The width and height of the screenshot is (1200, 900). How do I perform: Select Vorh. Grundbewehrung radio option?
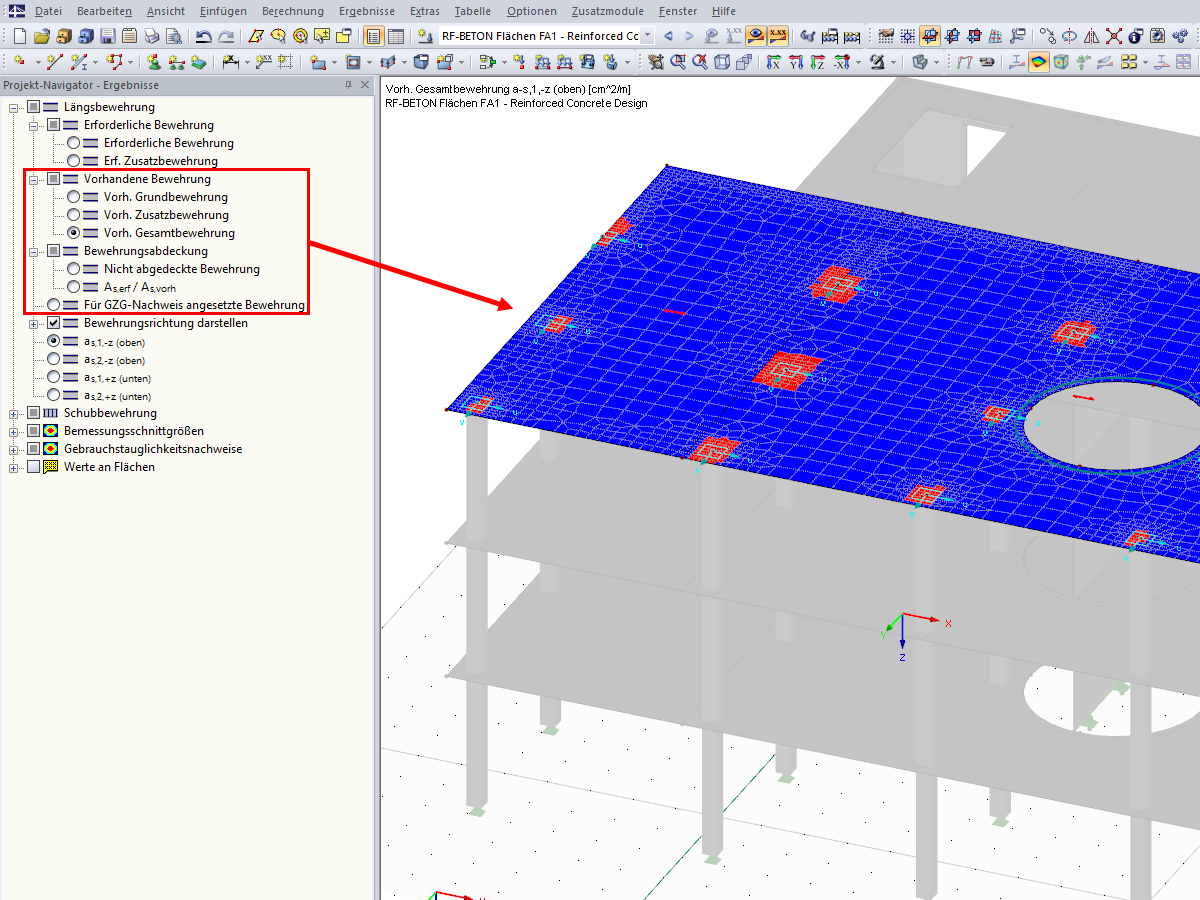[73, 197]
